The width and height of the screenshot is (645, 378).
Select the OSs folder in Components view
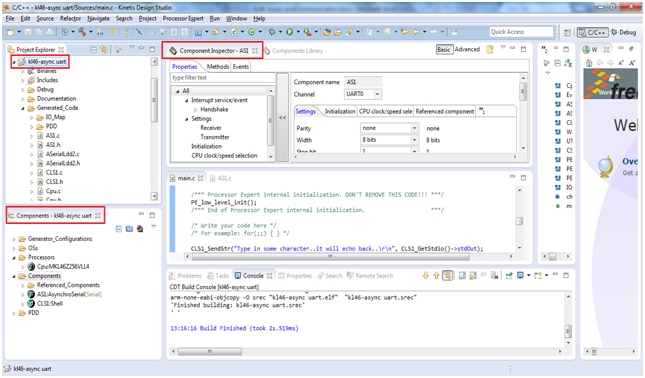click(32, 248)
